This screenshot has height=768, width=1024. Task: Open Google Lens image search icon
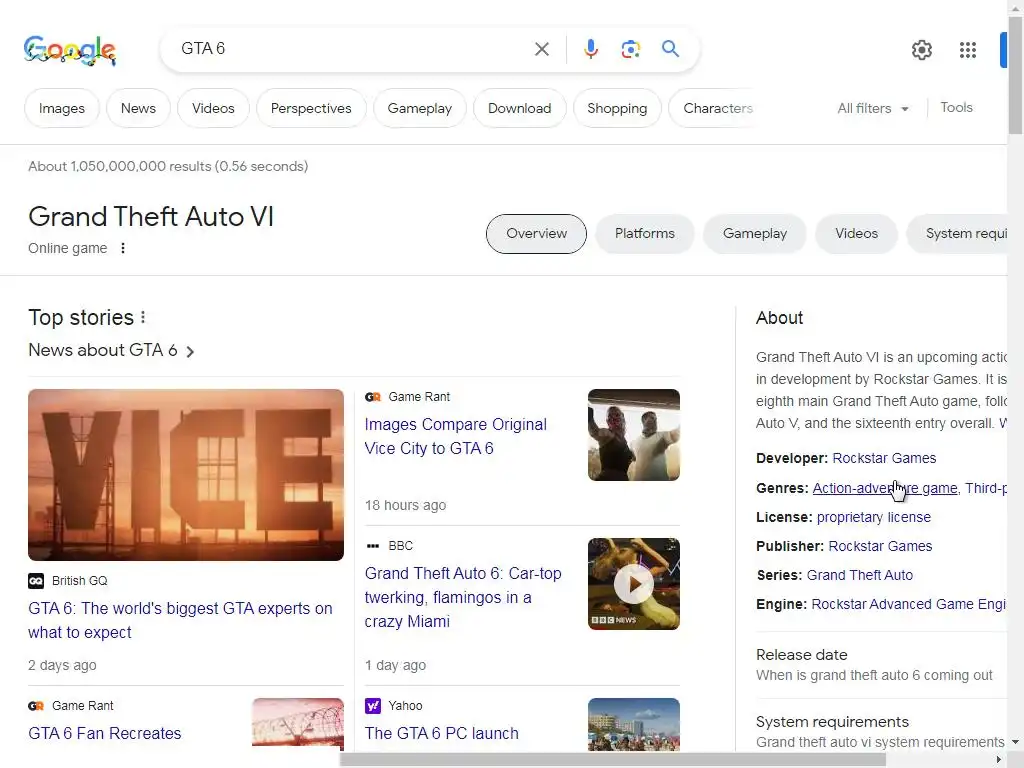pos(630,49)
